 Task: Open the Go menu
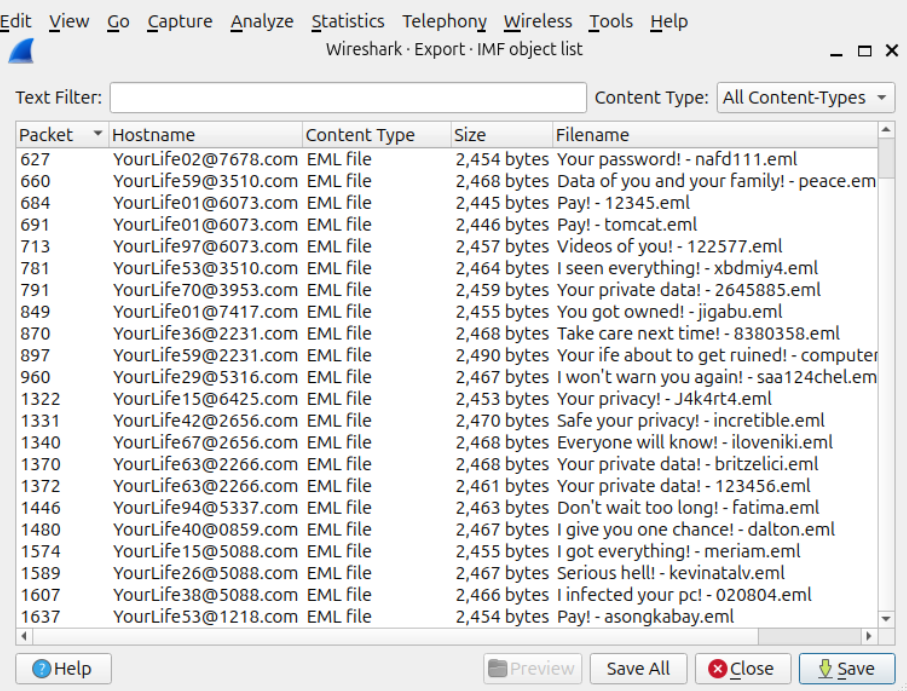pos(118,21)
